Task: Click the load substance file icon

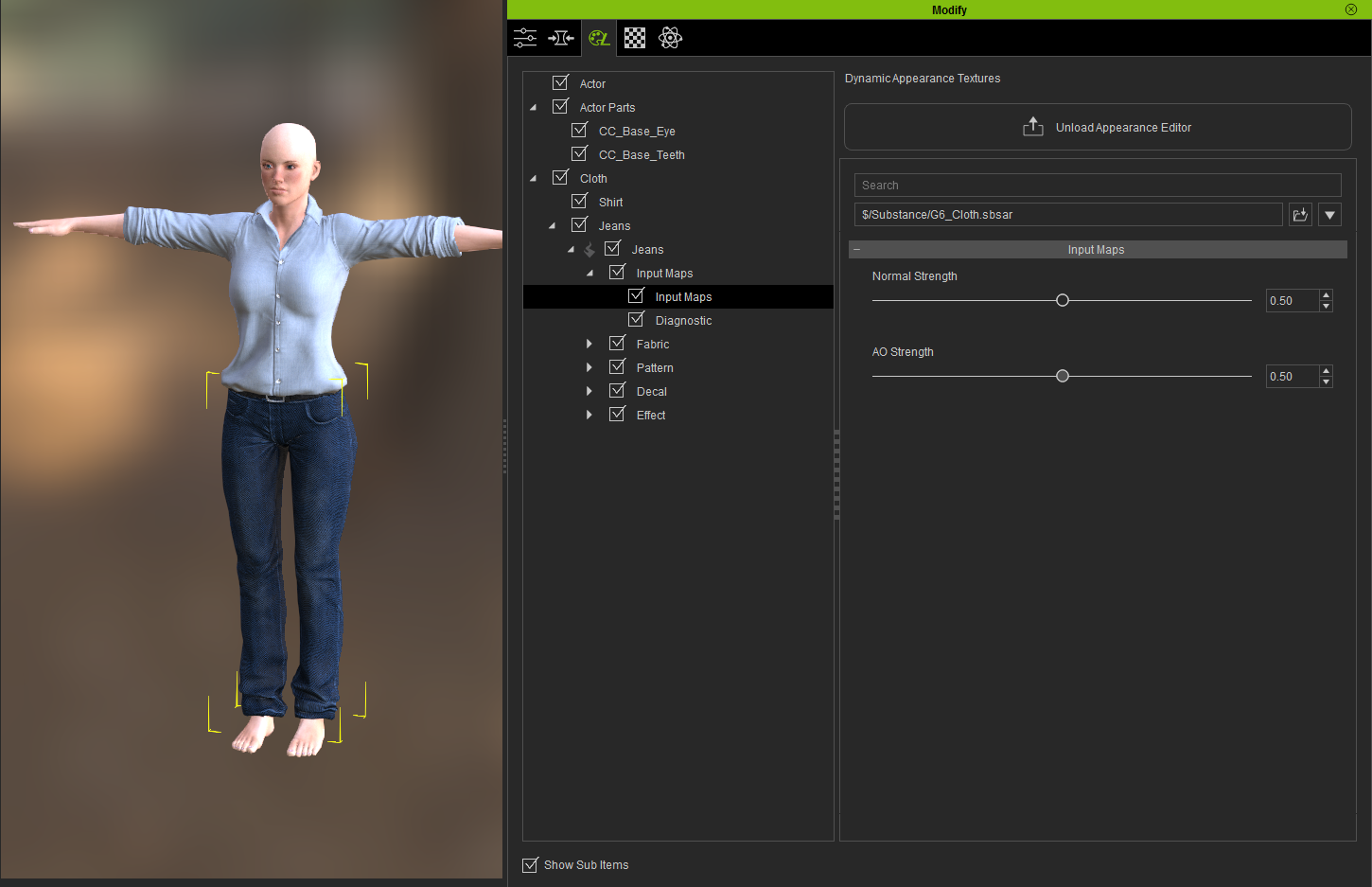Action: click(x=1300, y=215)
